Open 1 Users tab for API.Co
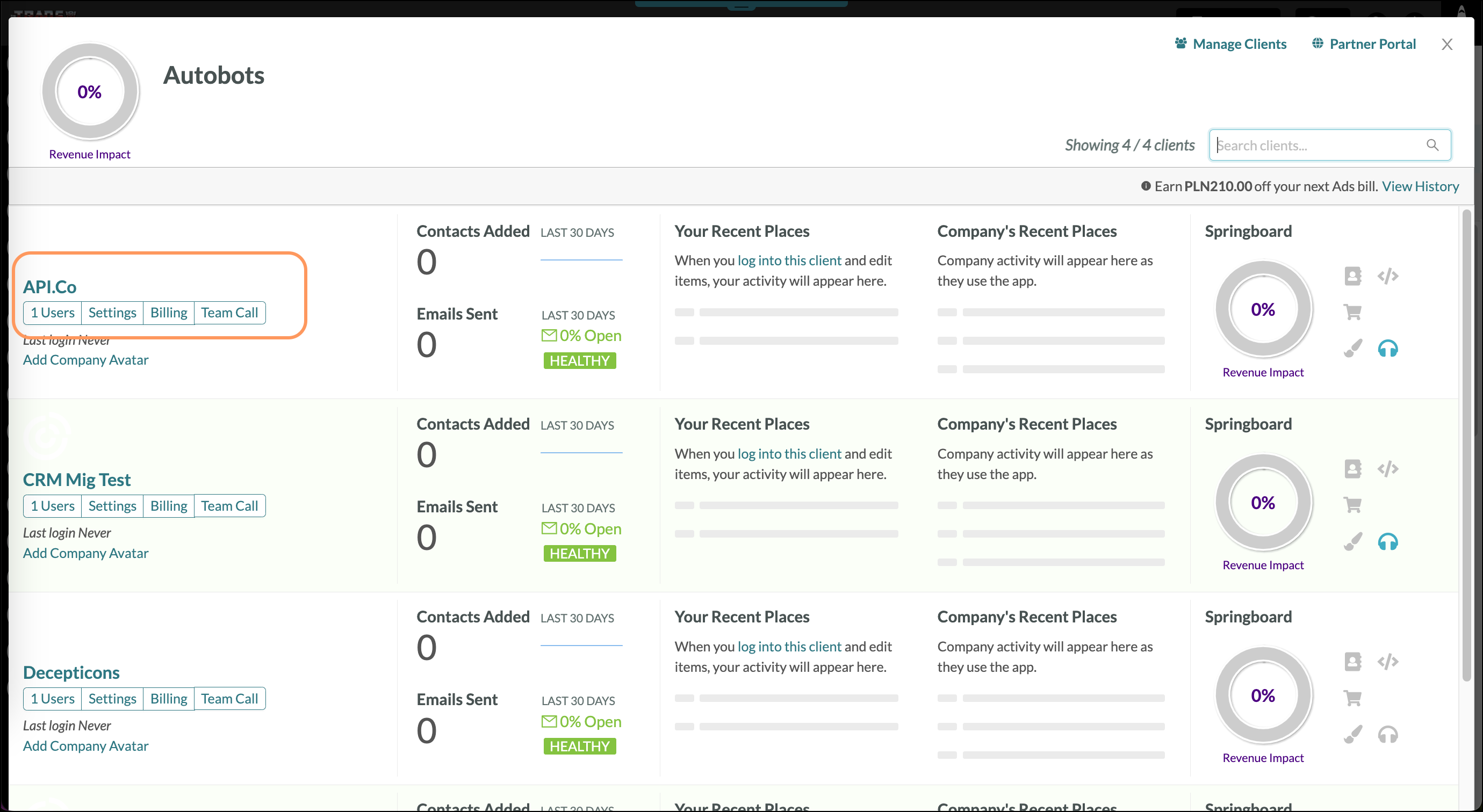Viewport: 1483px width, 812px height. pos(53,313)
